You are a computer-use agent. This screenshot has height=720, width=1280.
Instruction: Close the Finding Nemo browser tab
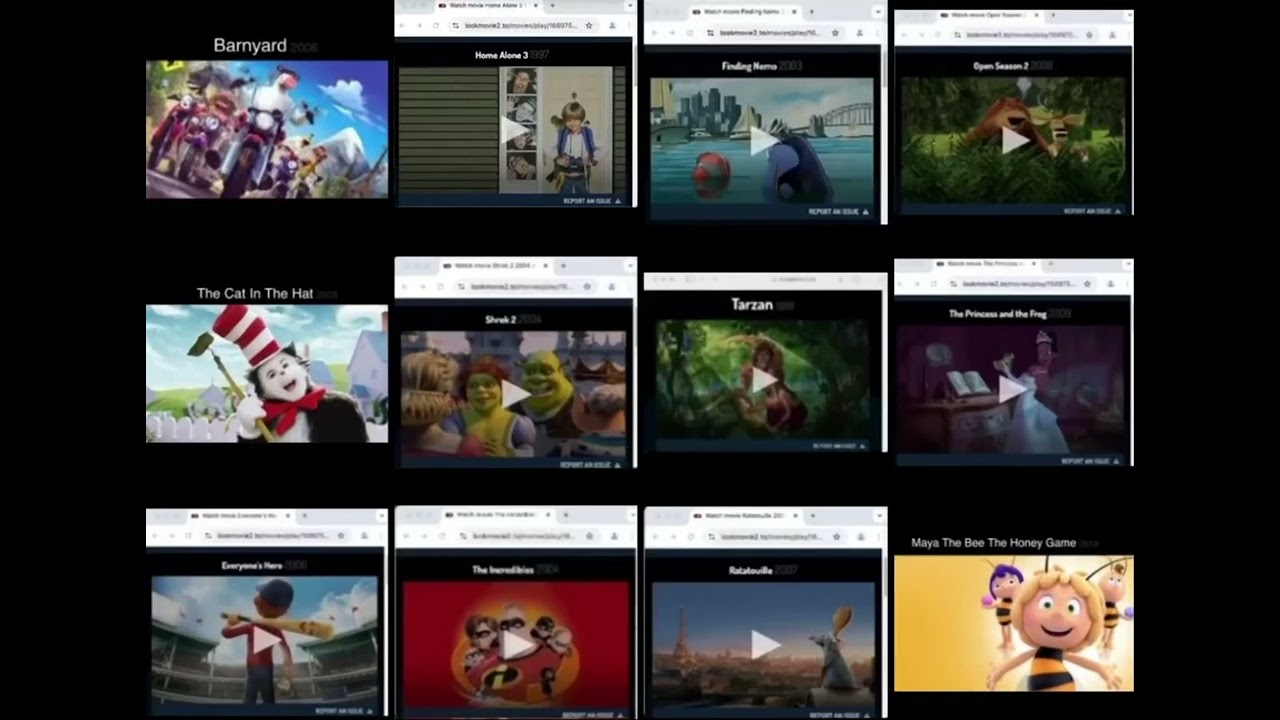794,12
